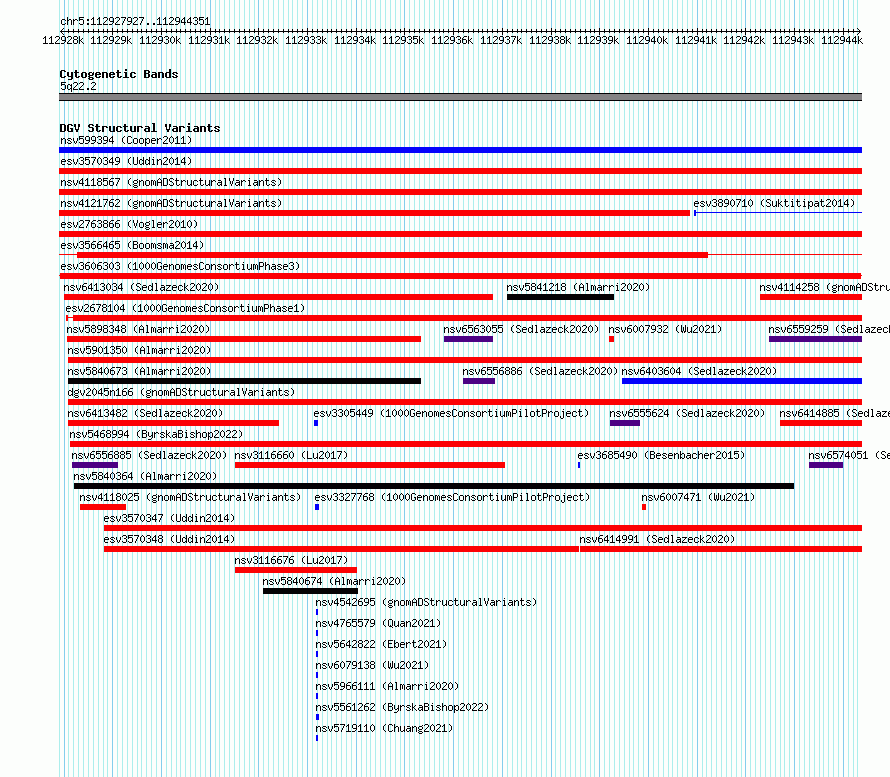Click the chr5:112927927..112944351 region label
The image size is (890, 777).
point(135,21)
